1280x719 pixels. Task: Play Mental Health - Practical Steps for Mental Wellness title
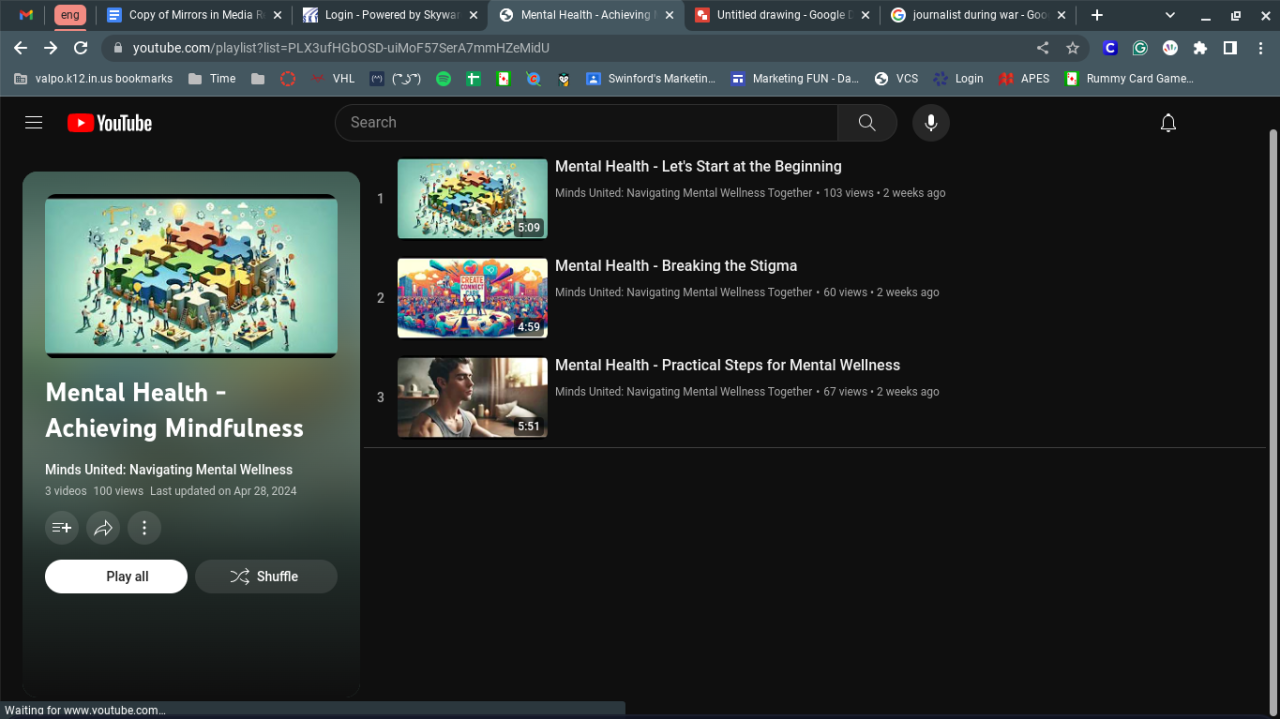[727, 365]
